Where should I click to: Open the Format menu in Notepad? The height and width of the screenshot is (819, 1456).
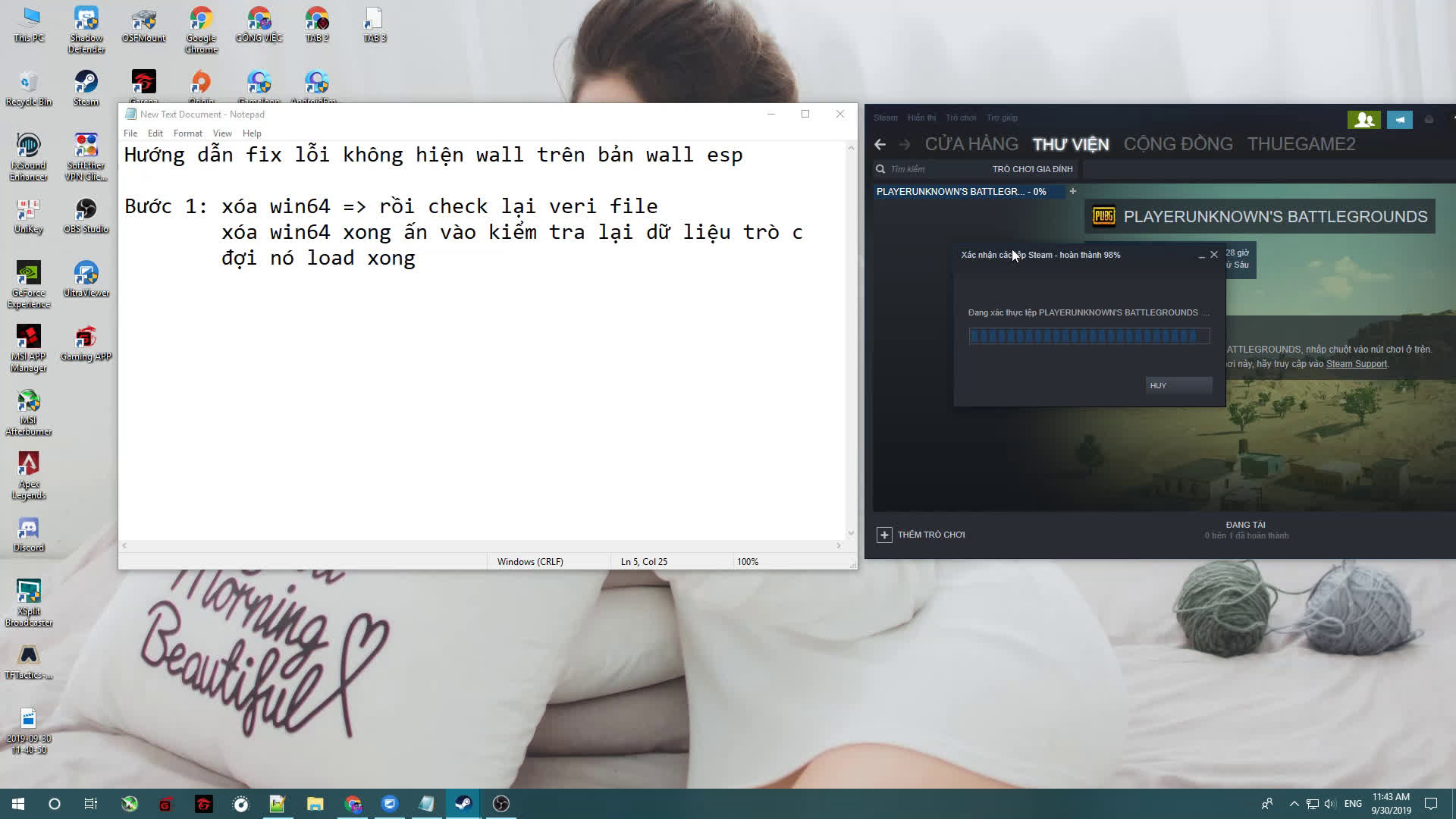click(x=187, y=133)
